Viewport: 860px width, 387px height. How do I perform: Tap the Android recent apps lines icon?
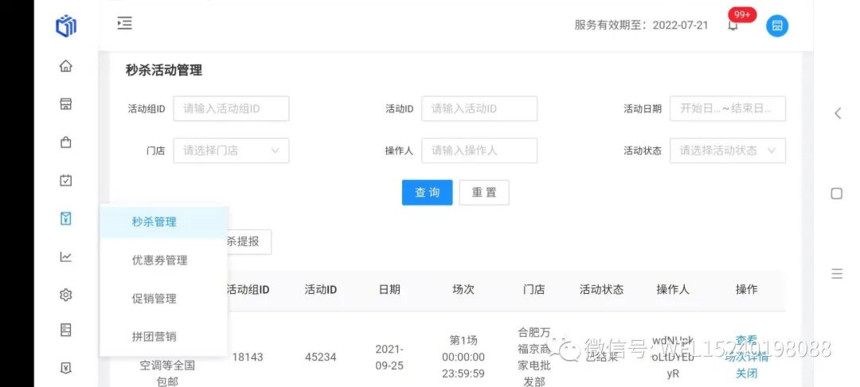(836, 274)
